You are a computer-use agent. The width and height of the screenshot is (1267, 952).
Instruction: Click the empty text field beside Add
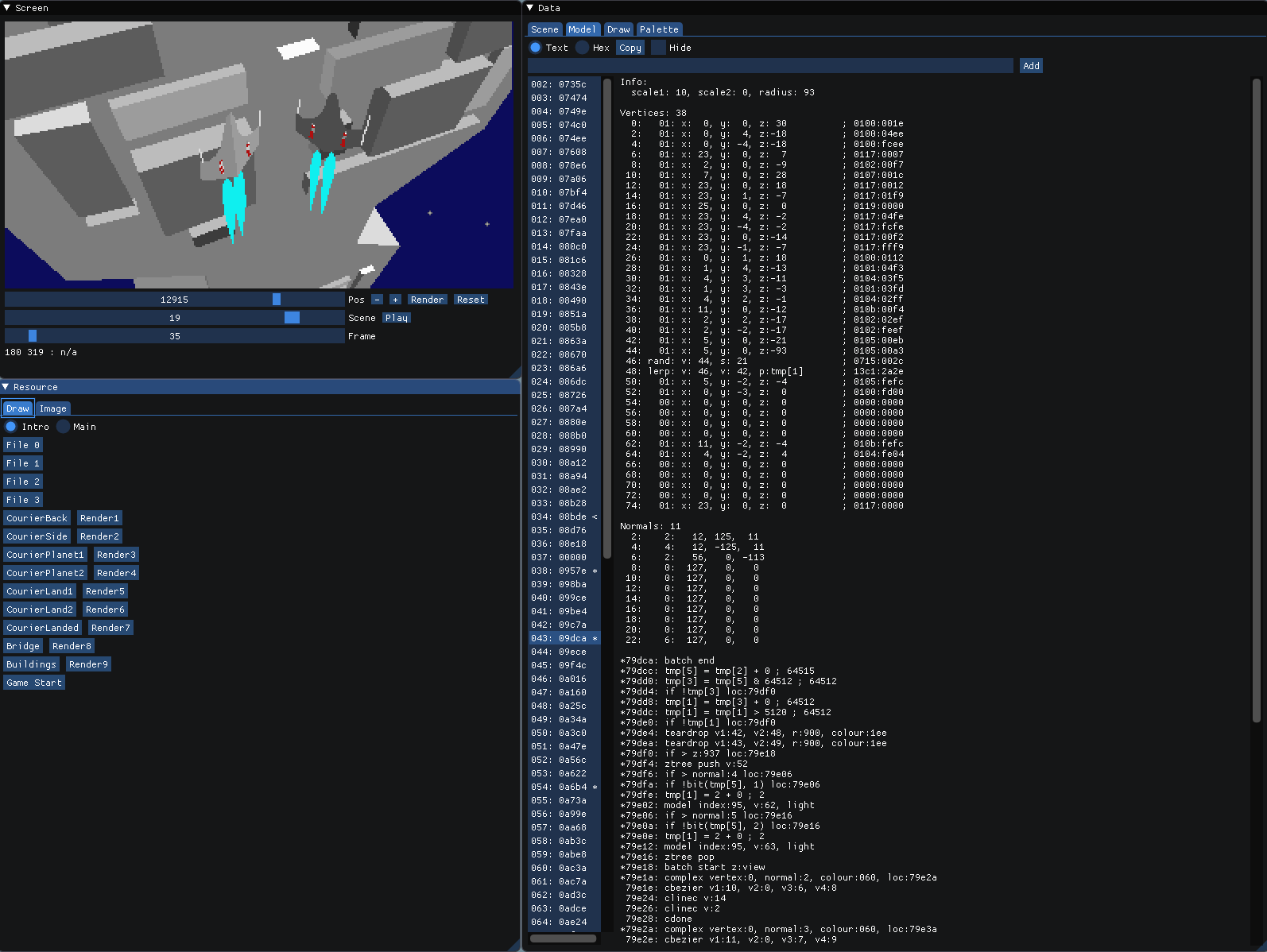tap(770, 66)
